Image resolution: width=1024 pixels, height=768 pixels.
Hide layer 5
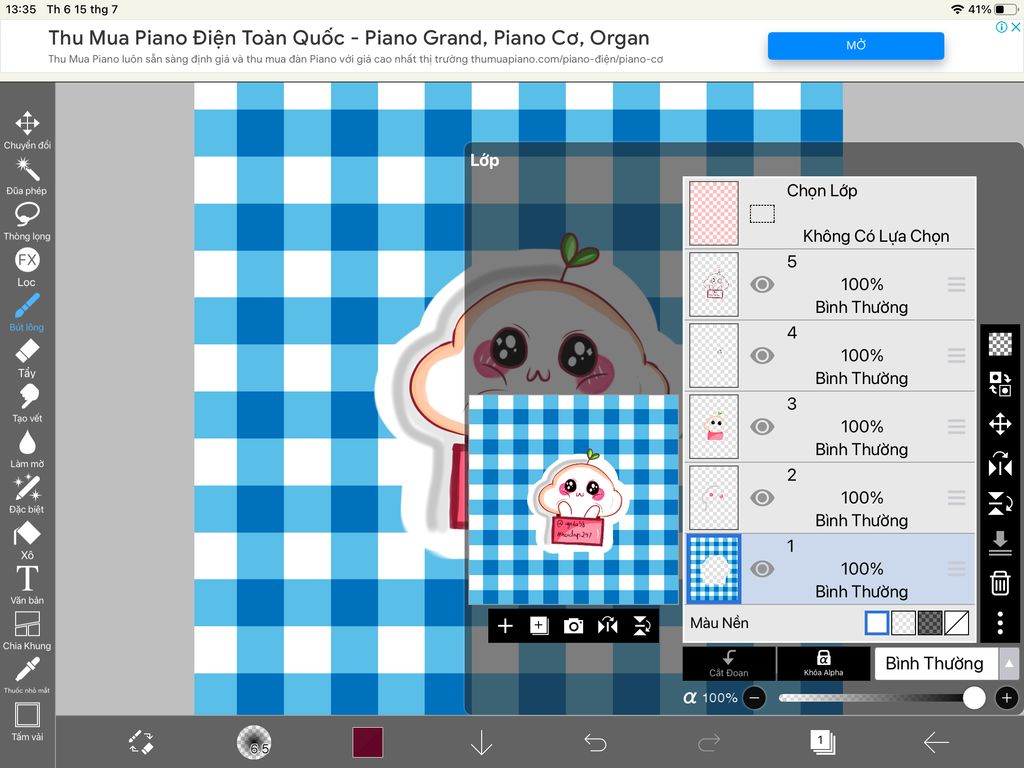coord(762,285)
